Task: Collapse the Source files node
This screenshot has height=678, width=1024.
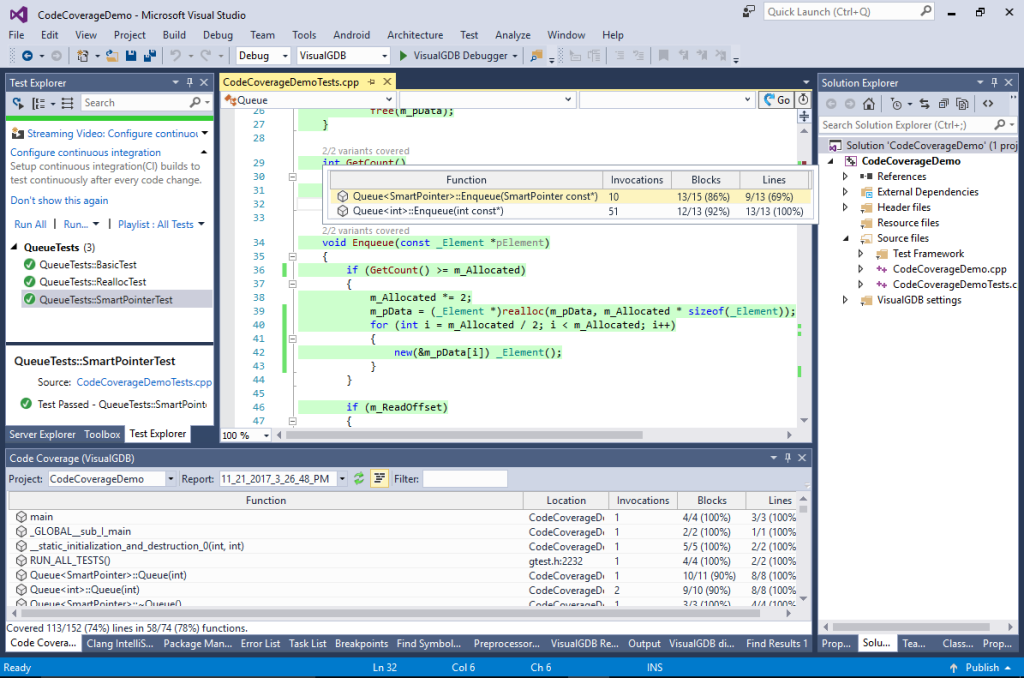Action: pyautogui.click(x=845, y=240)
